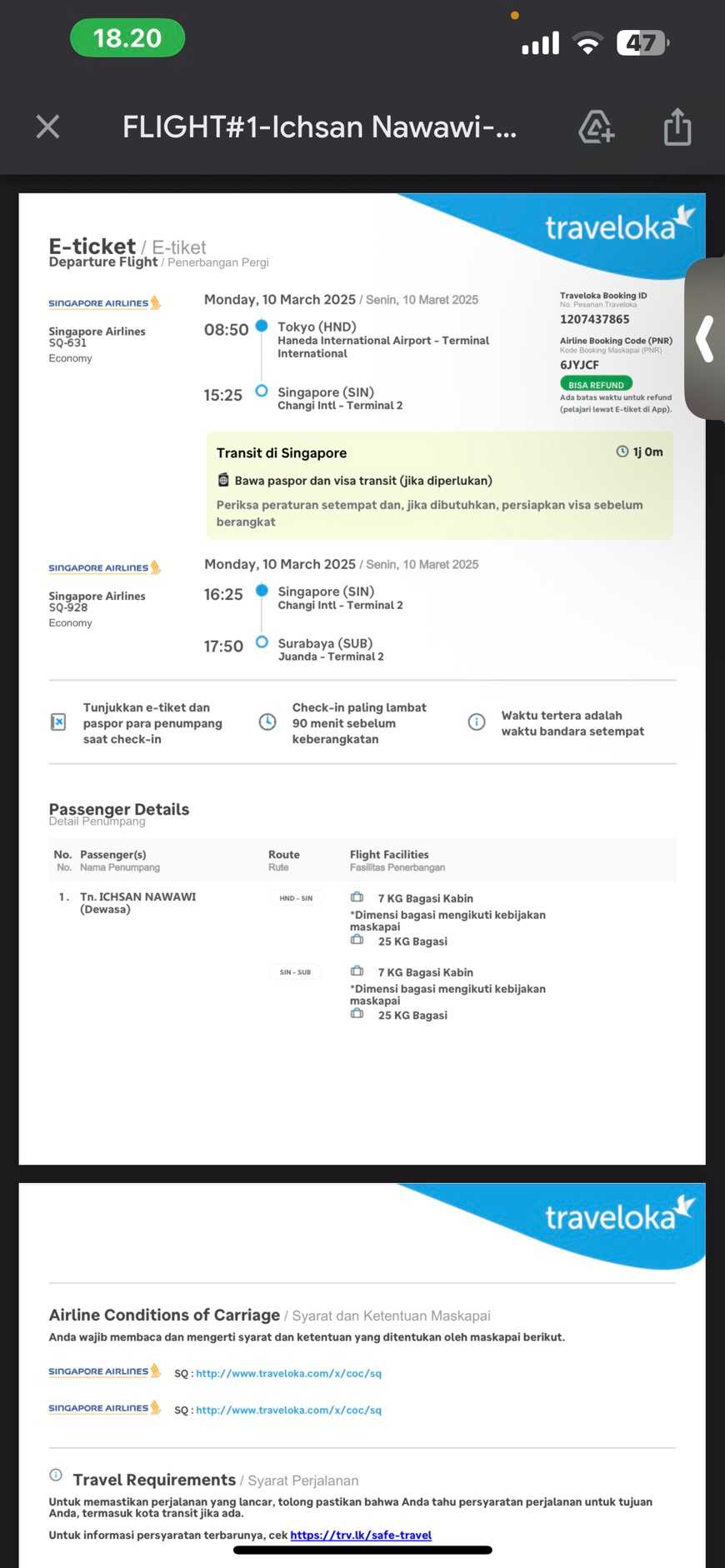Tap the transit duration clock icon
Screen dimensions: 725x1568
pos(622,452)
